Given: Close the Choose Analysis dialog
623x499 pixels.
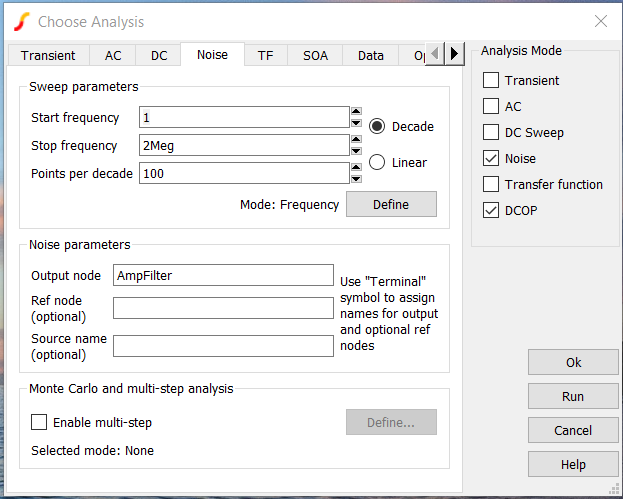Looking at the screenshot, I should (601, 21).
